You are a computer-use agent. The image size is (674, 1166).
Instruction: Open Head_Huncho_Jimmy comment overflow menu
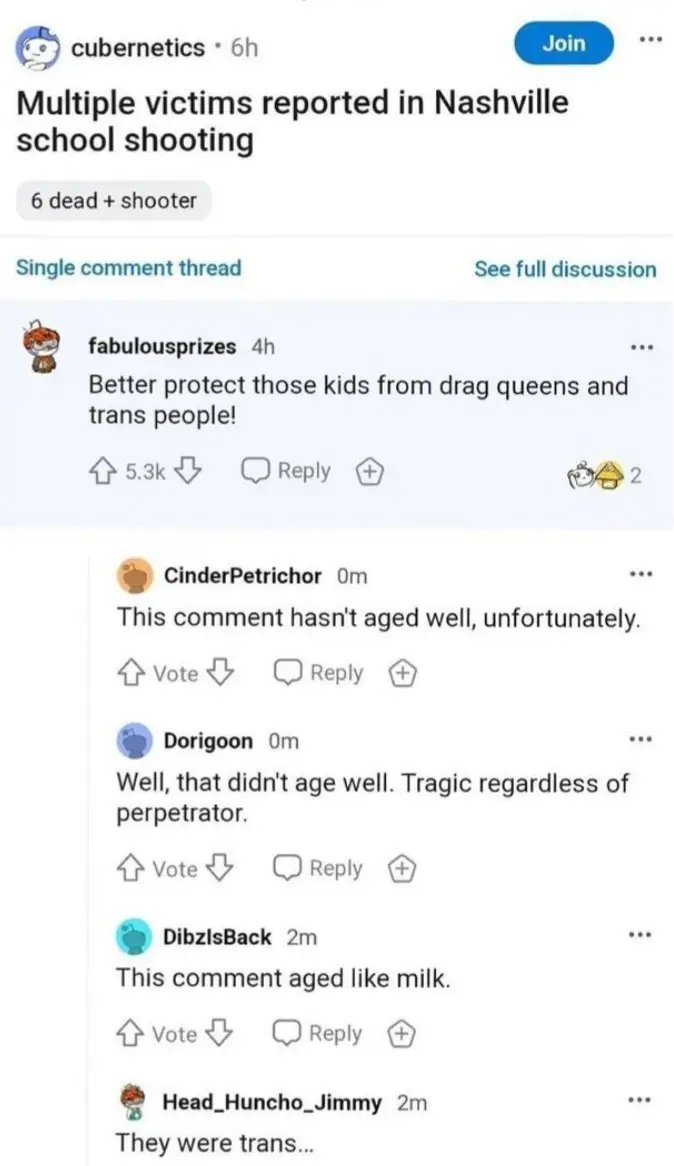[x=641, y=1099]
